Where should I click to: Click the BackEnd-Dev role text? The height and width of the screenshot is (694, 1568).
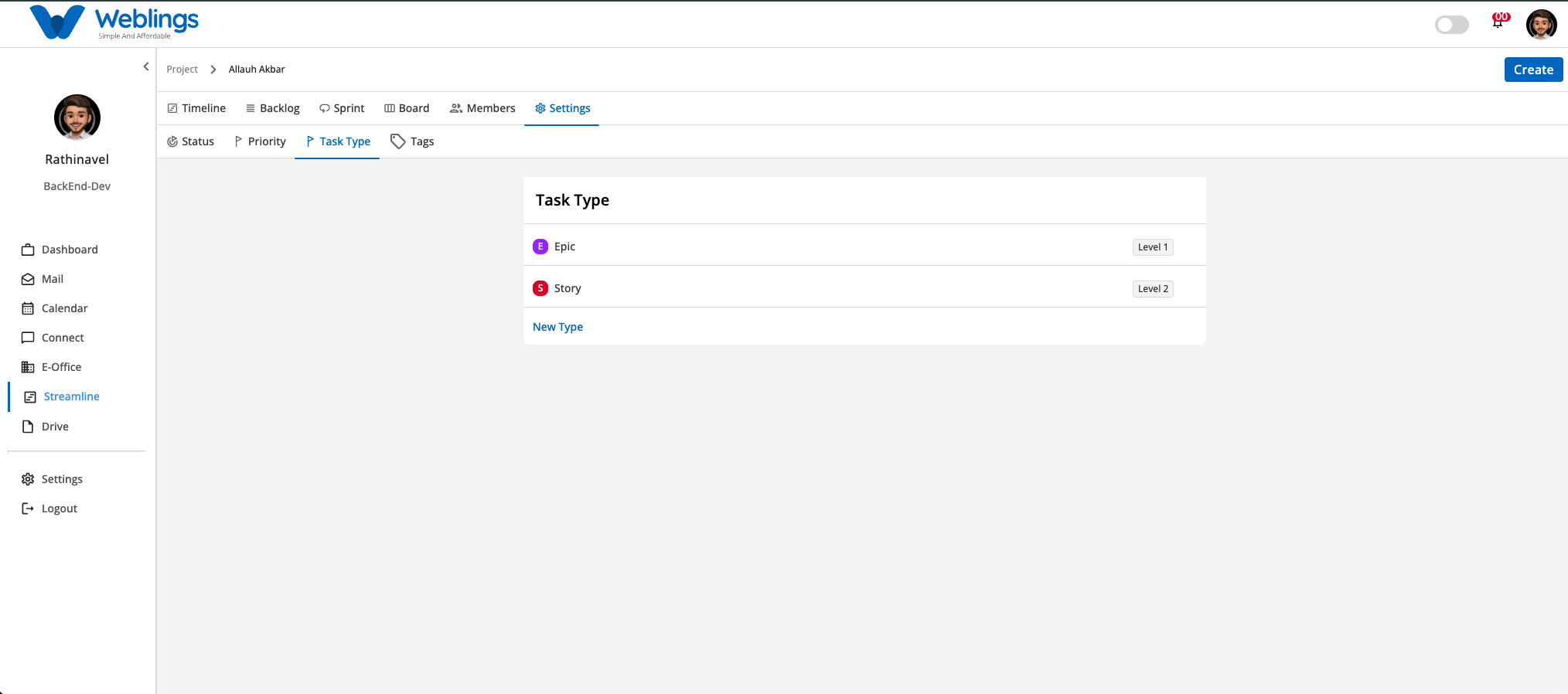pos(77,186)
